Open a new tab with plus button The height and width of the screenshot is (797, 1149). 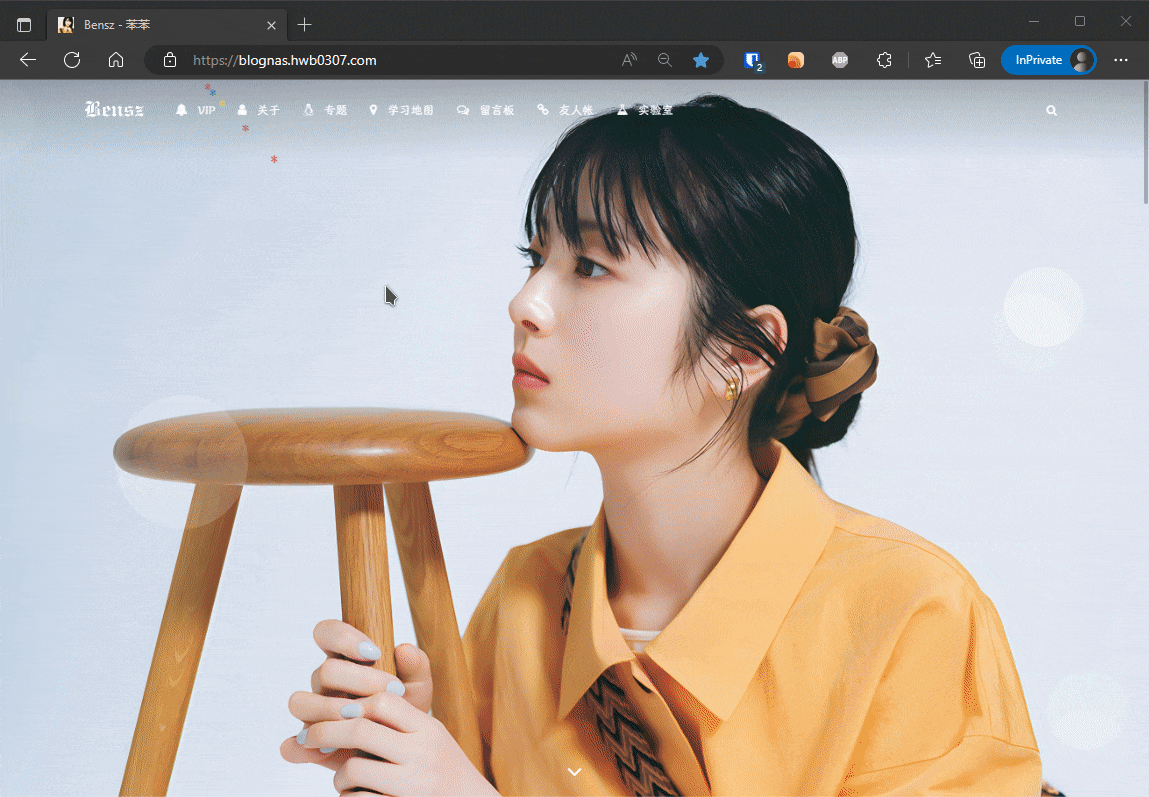coord(305,24)
